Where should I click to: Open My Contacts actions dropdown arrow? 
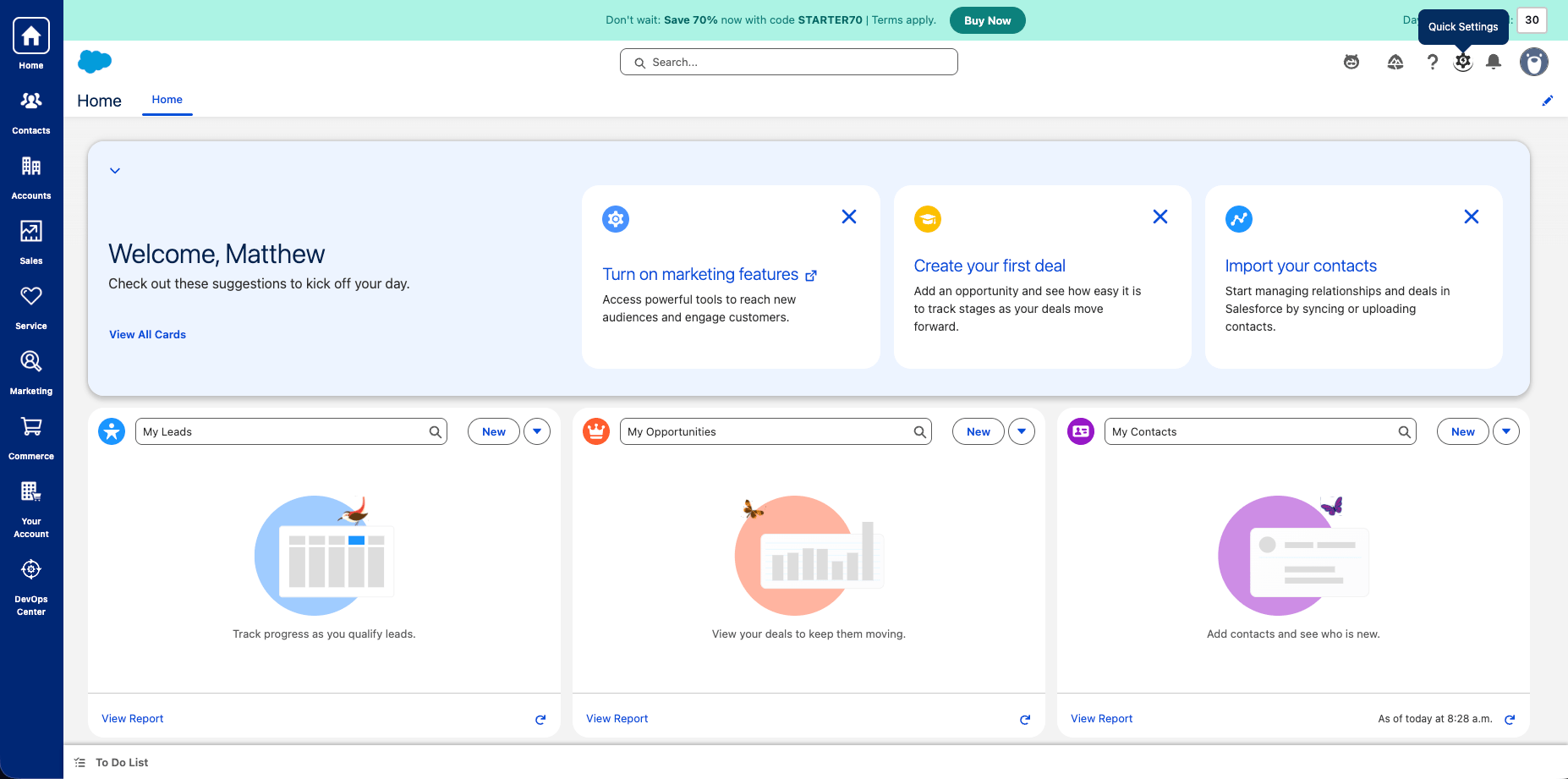pos(1506,431)
